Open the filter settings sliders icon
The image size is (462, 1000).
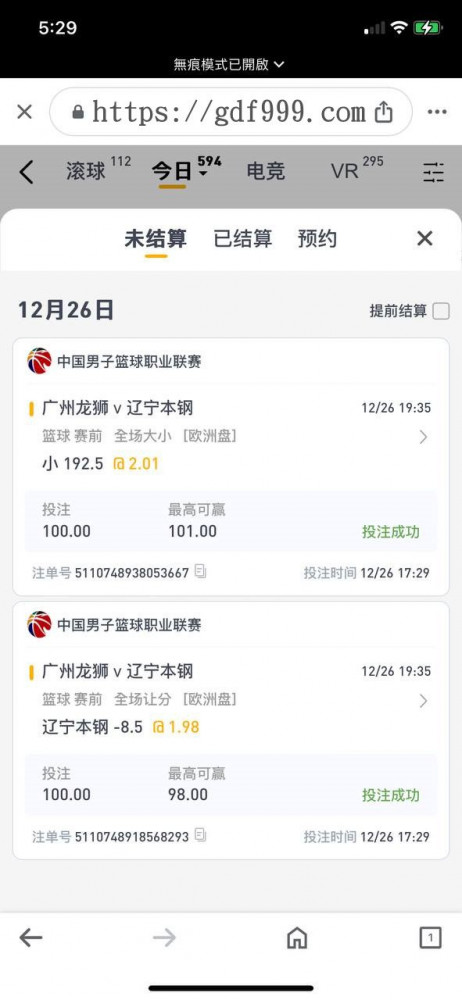click(434, 172)
